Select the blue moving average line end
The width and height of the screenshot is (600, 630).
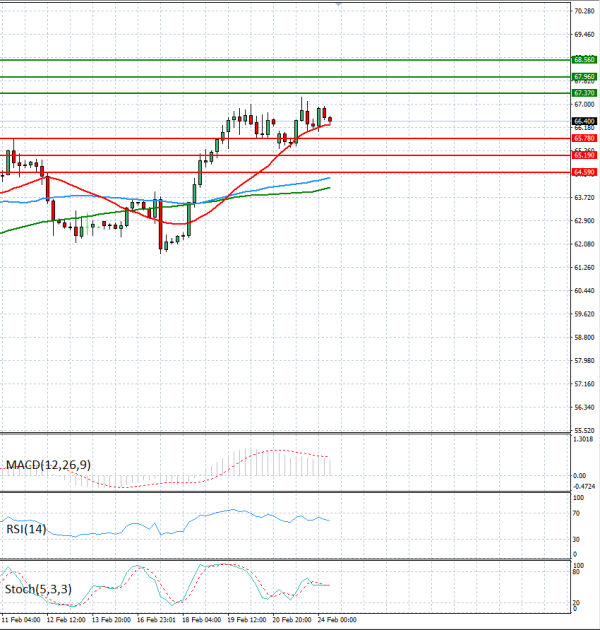pyautogui.click(x=328, y=178)
